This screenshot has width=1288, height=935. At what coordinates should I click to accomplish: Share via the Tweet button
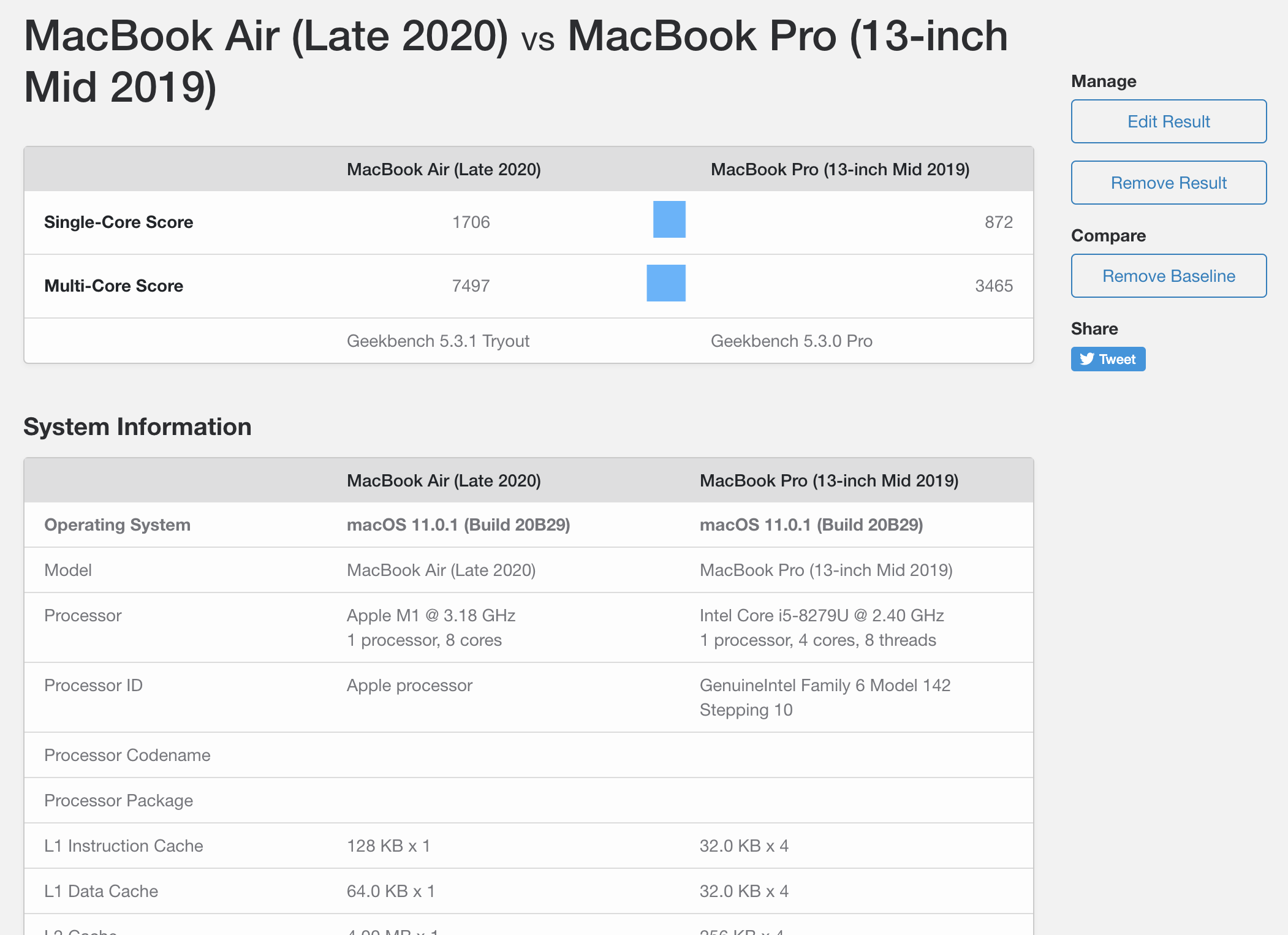pos(1108,359)
